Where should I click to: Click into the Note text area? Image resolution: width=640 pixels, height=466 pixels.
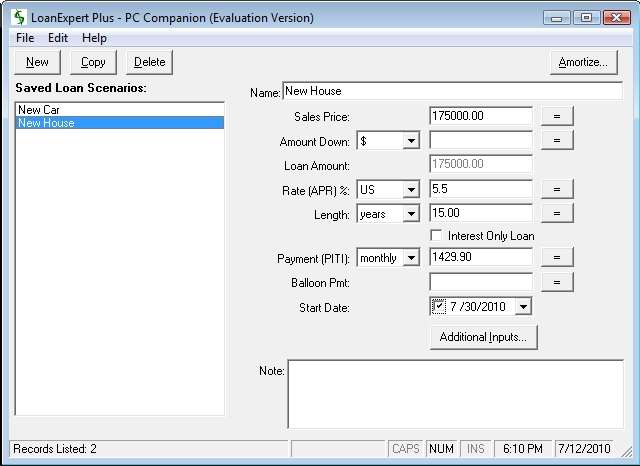click(455, 394)
